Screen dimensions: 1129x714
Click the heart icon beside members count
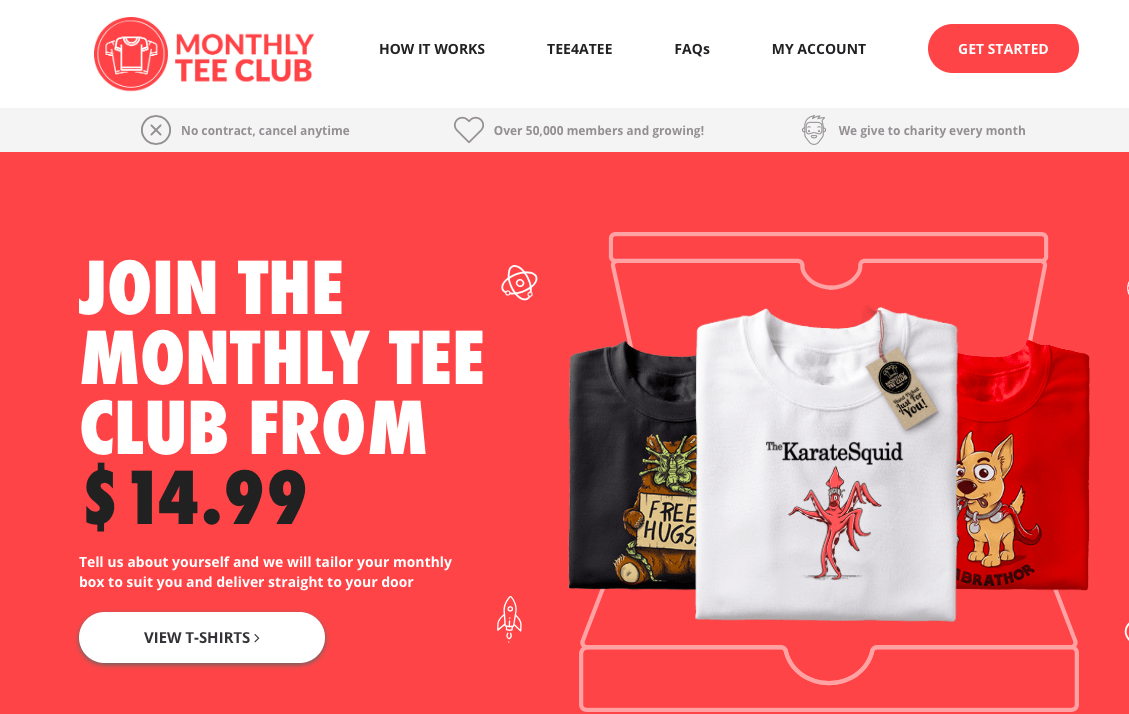[x=469, y=130]
